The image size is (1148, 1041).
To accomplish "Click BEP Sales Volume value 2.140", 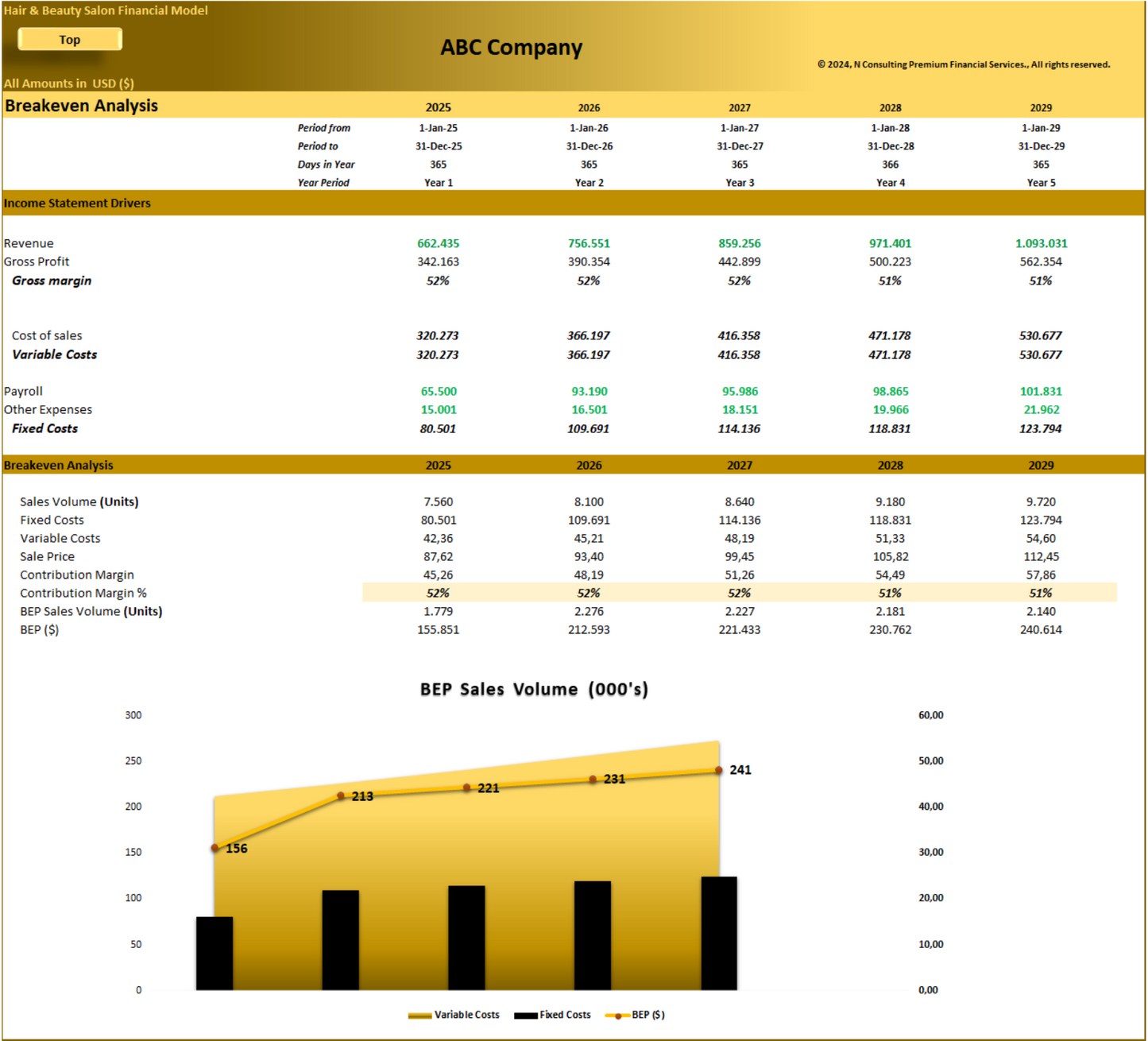I will [1041, 611].
